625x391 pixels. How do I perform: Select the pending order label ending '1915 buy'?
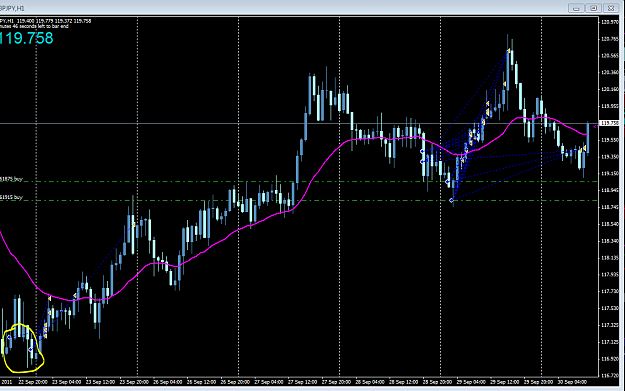tap(11, 197)
